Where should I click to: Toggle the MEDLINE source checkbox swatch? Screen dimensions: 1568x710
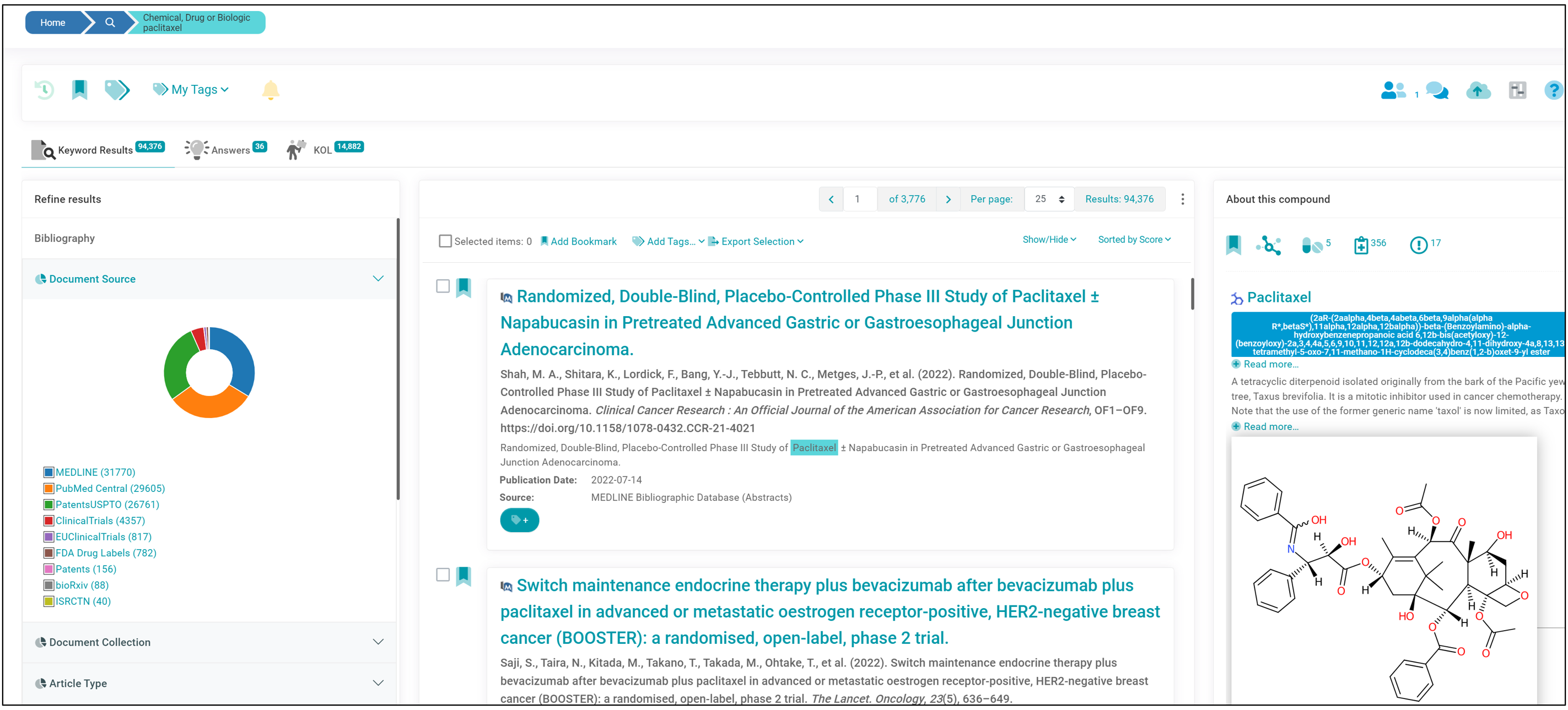coord(49,473)
